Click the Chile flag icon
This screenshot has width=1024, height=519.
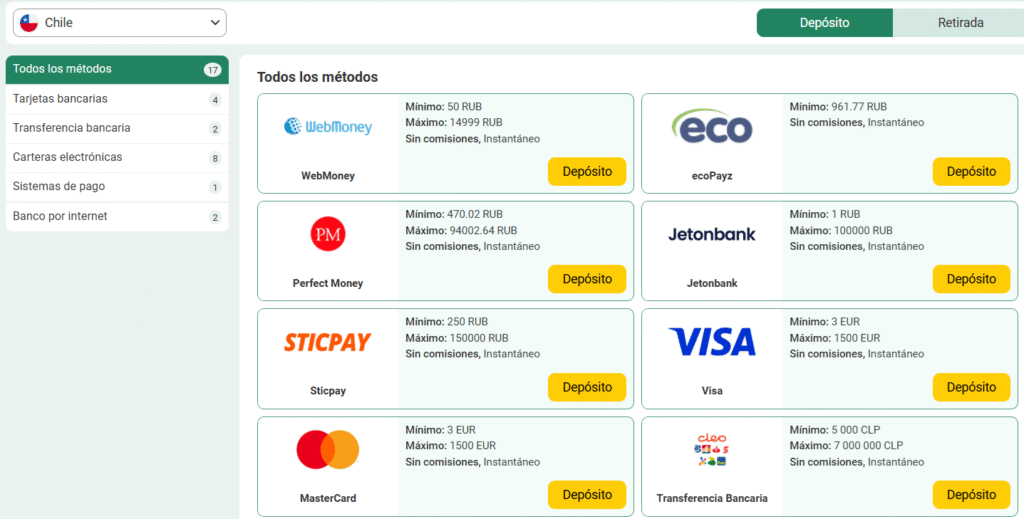(x=29, y=22)
